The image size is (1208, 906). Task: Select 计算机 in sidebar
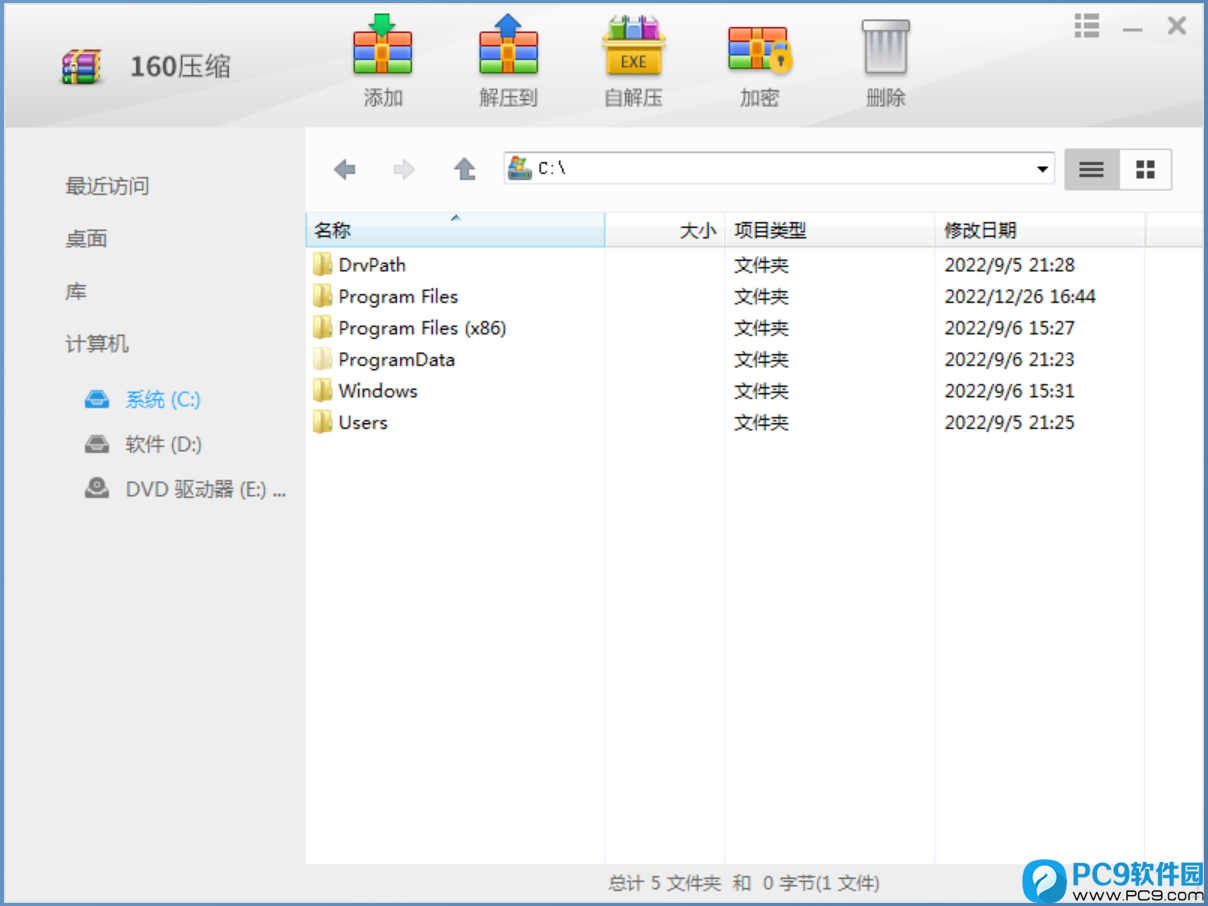[x=97, y=344]
